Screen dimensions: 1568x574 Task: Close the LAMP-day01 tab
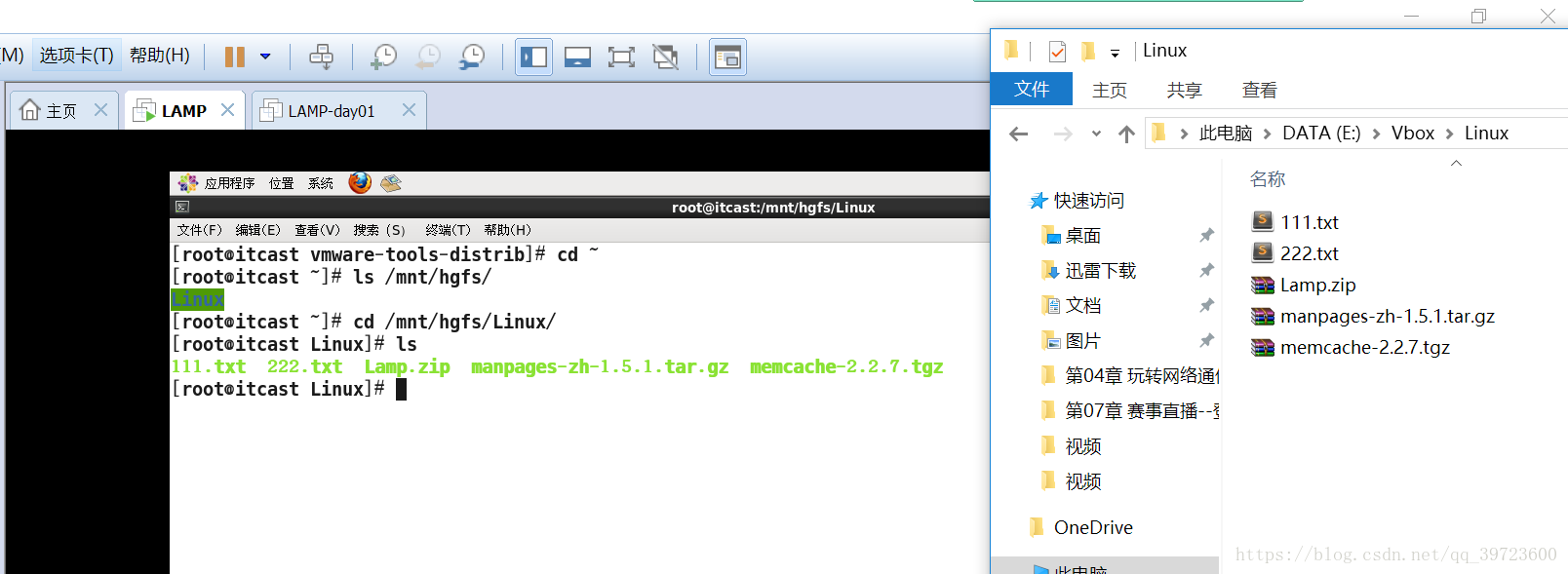click(409, 110)
